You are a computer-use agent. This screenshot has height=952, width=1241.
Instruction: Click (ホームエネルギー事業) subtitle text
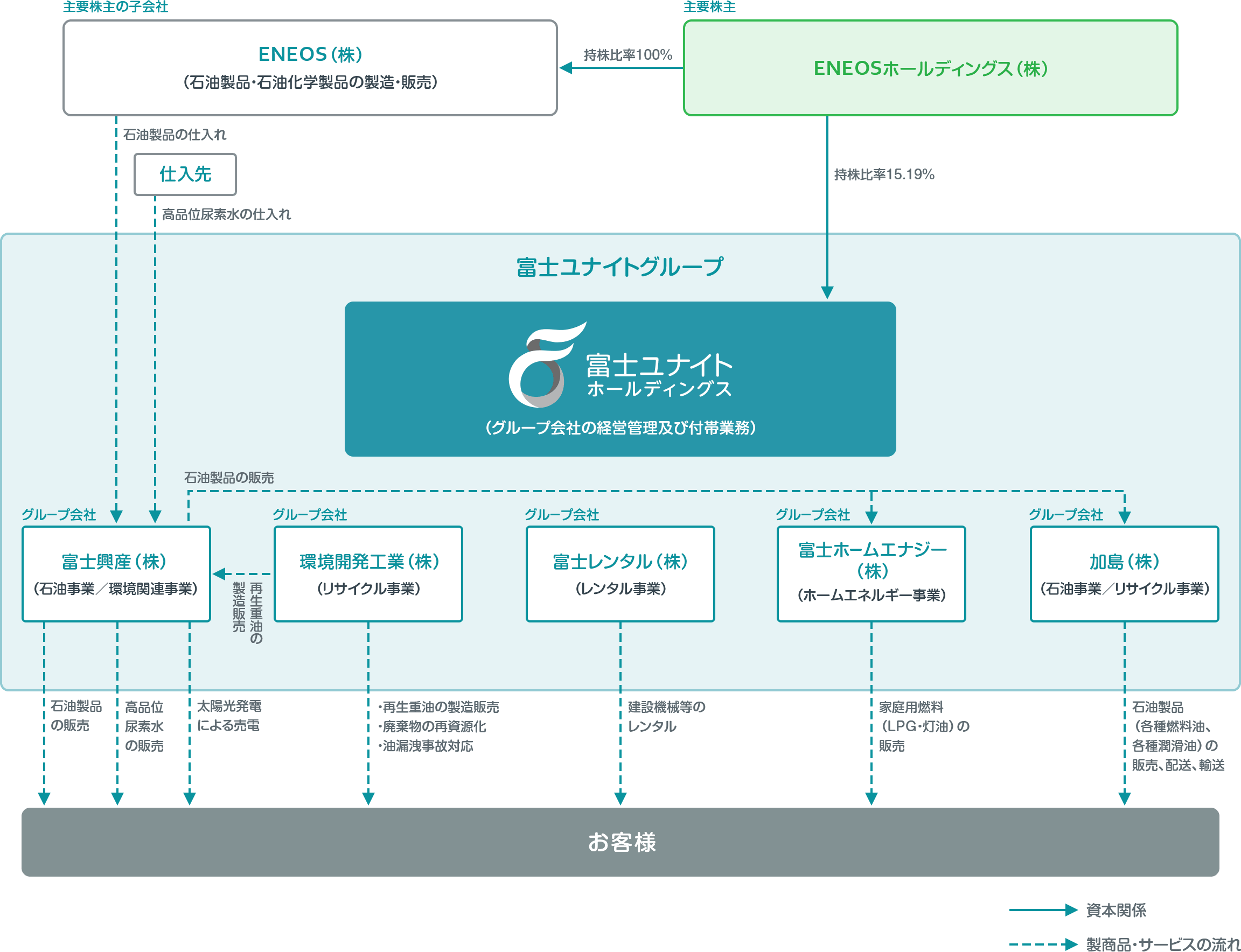(x=872, y=594)
